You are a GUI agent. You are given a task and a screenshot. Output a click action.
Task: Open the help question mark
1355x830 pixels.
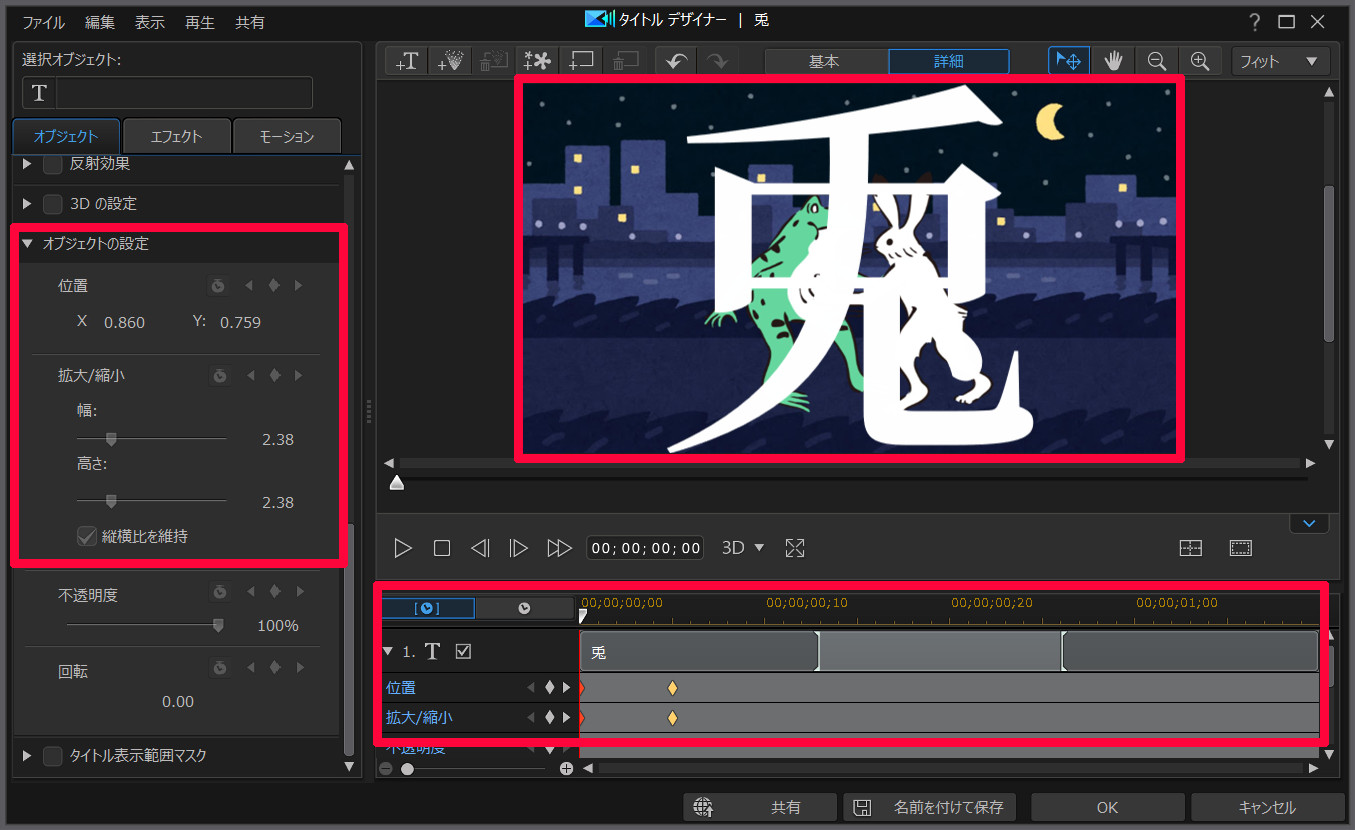point(1255,22)
